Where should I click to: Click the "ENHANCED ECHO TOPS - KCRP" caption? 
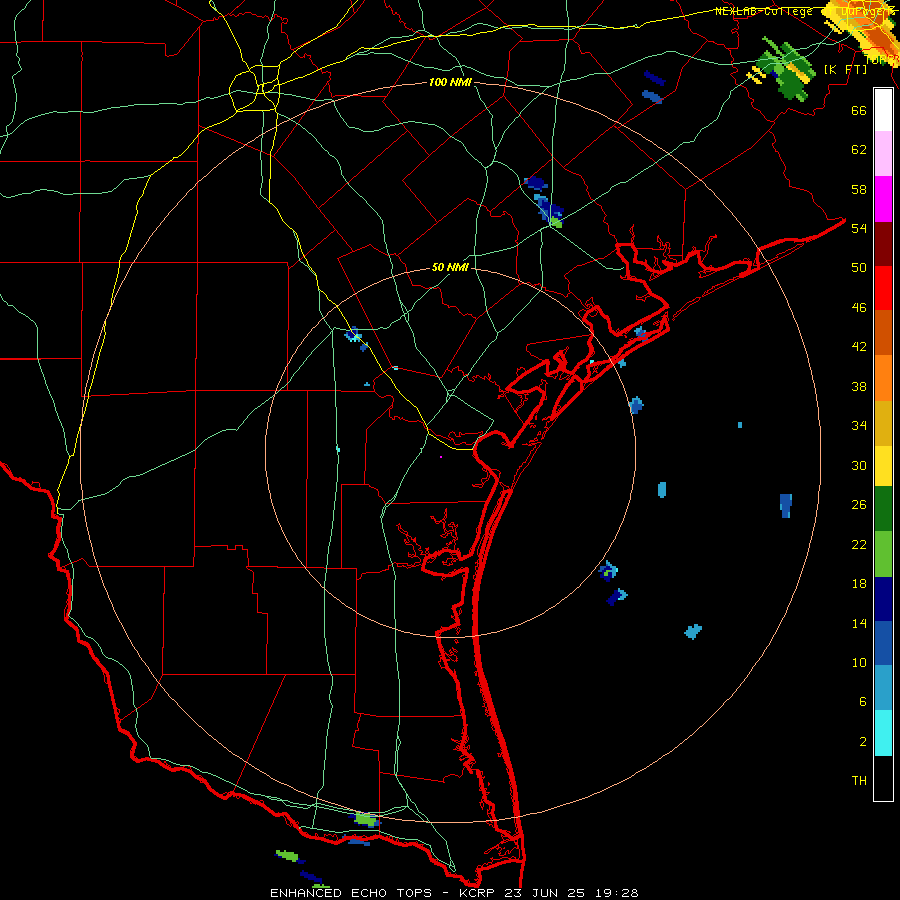(x=384, y=893)
